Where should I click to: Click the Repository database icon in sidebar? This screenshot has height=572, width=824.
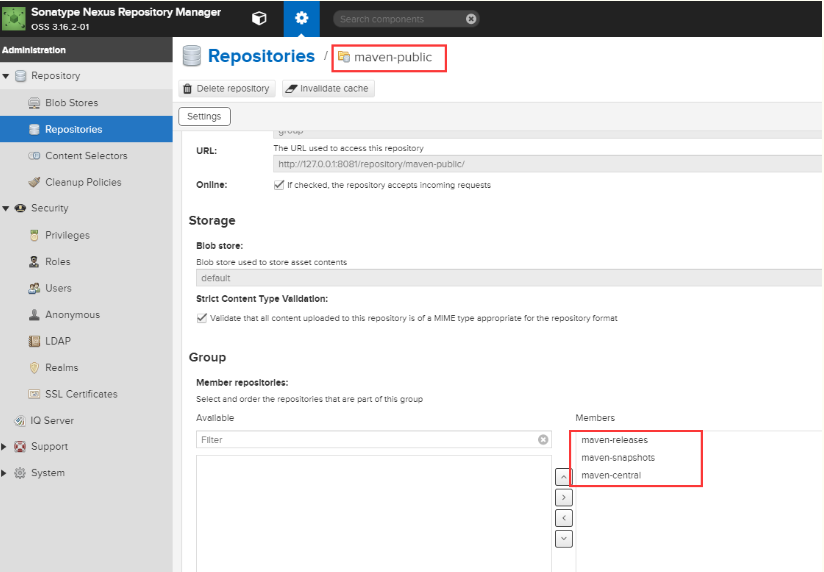click(20, 76)
